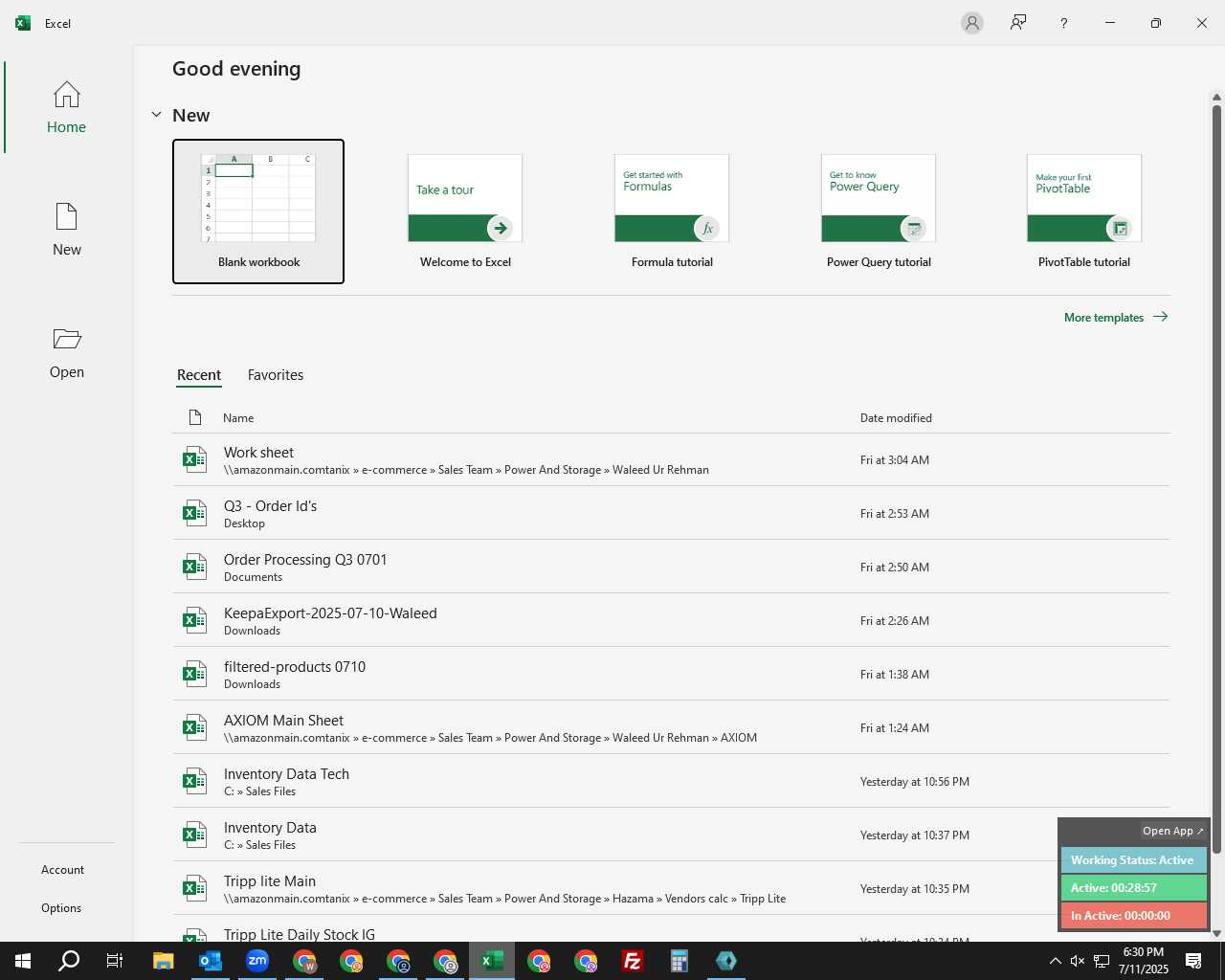This screenshot has width=1225, height=980.
Task: Open the recent file AXIOM Main Sheet
Action: (671, 727)
